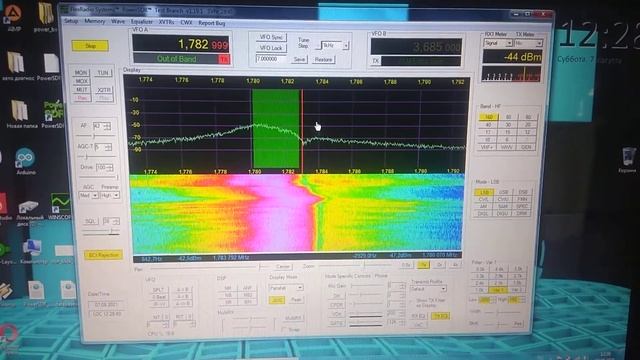Toggle the X2TR button
640x360 pixels.
click(x=103, y=90)
